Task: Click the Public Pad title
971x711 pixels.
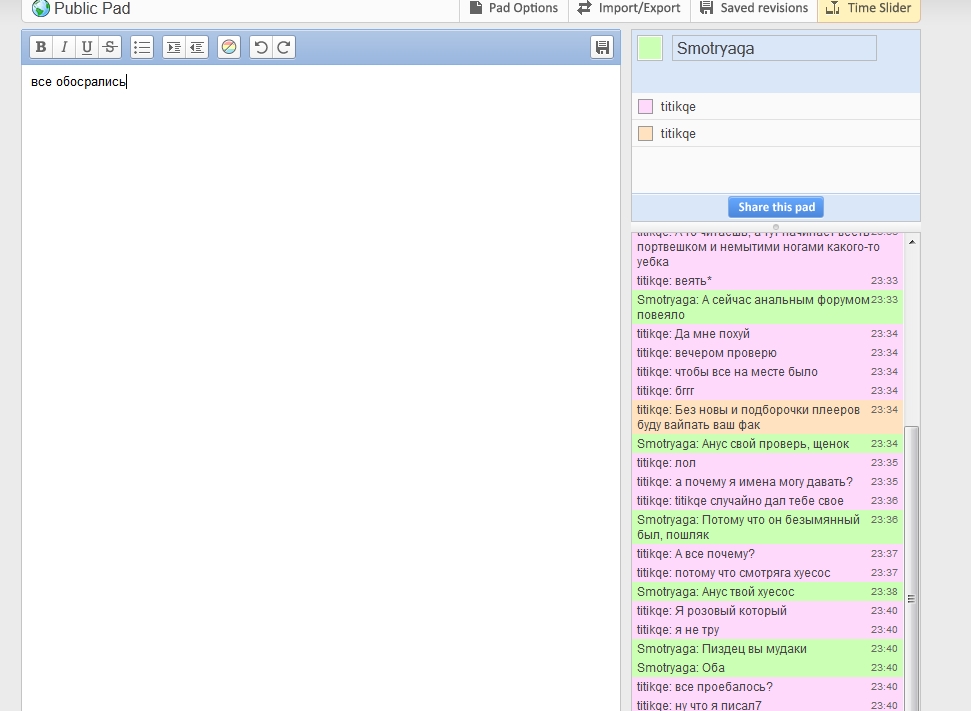Action: coord(92,9)
